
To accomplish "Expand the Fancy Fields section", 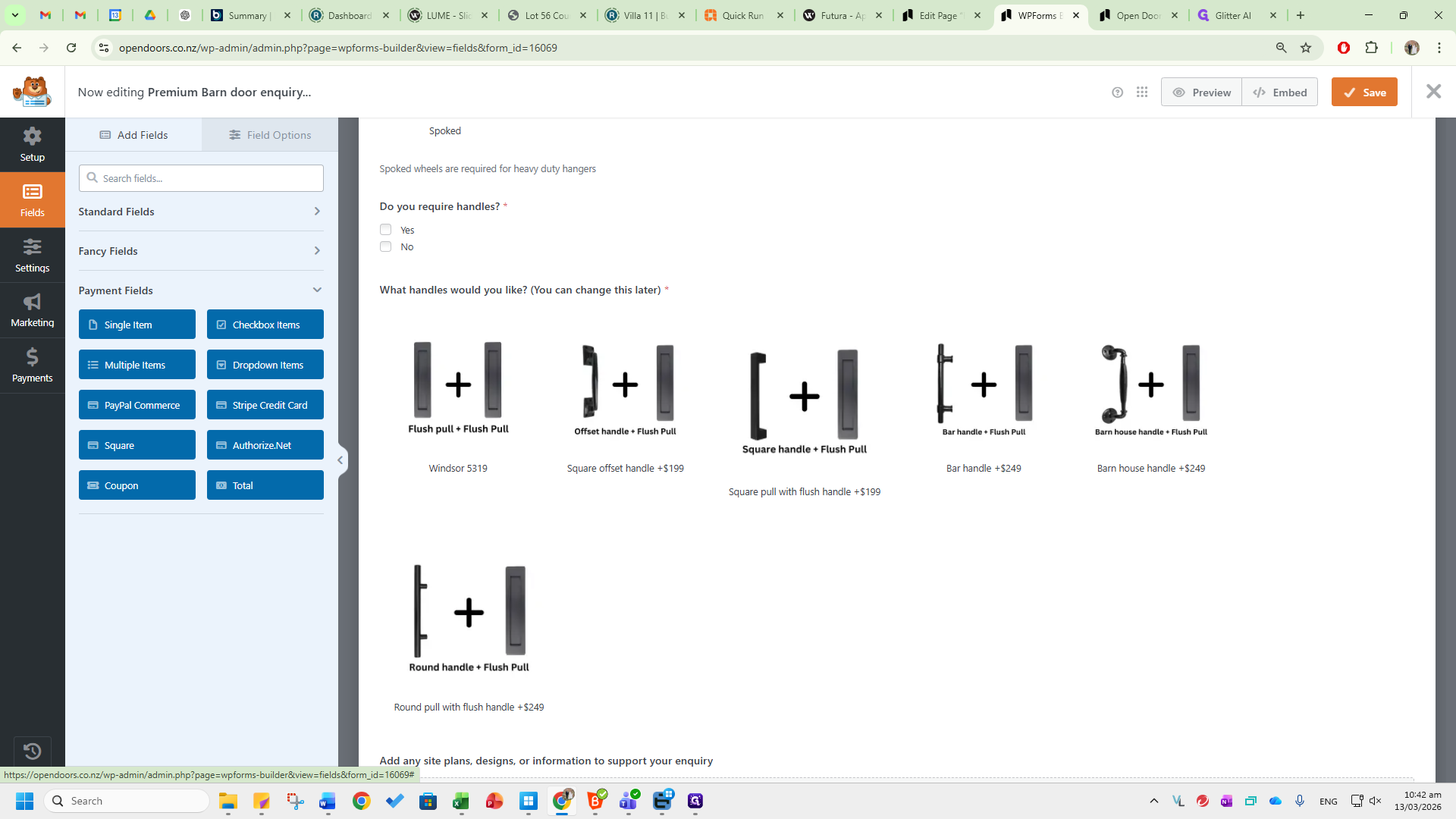I will 201,251.
